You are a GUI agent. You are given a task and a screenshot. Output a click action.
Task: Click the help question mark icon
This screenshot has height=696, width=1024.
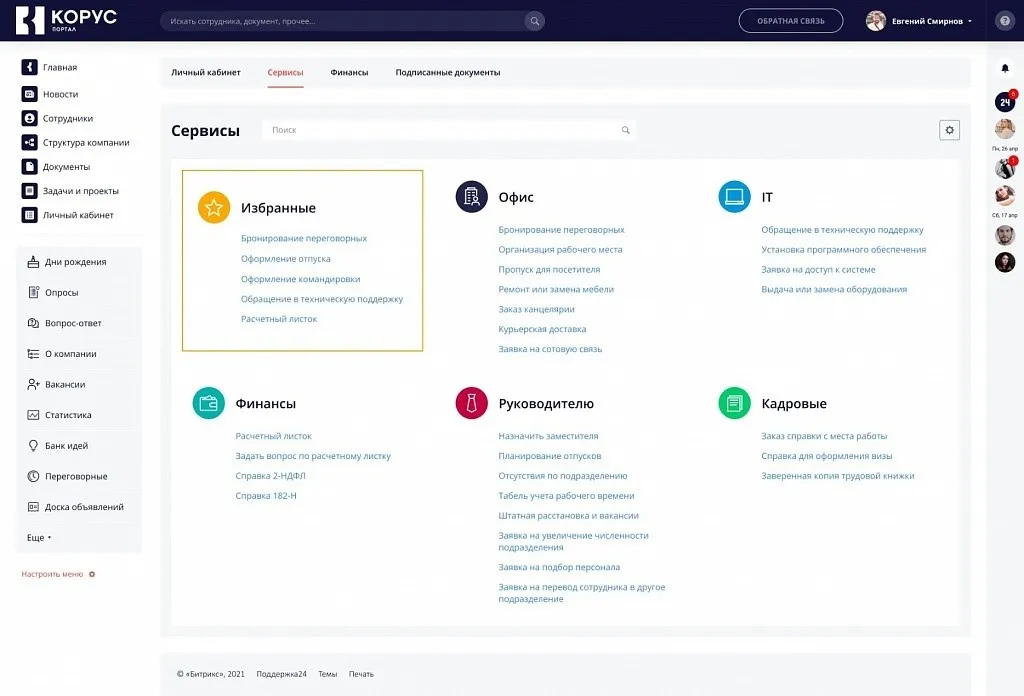(x=1005, y=21)
